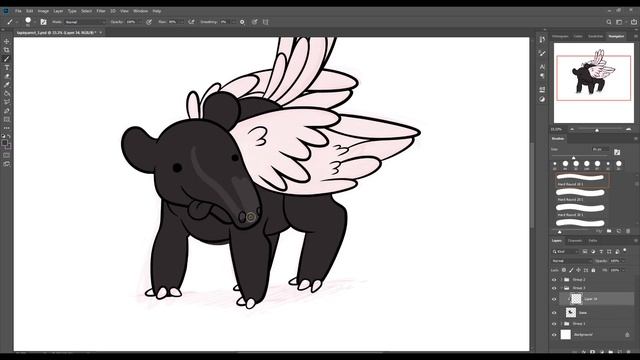Lock layer position
The height and width of the screenshot is (360, 640).
(578, 270)
